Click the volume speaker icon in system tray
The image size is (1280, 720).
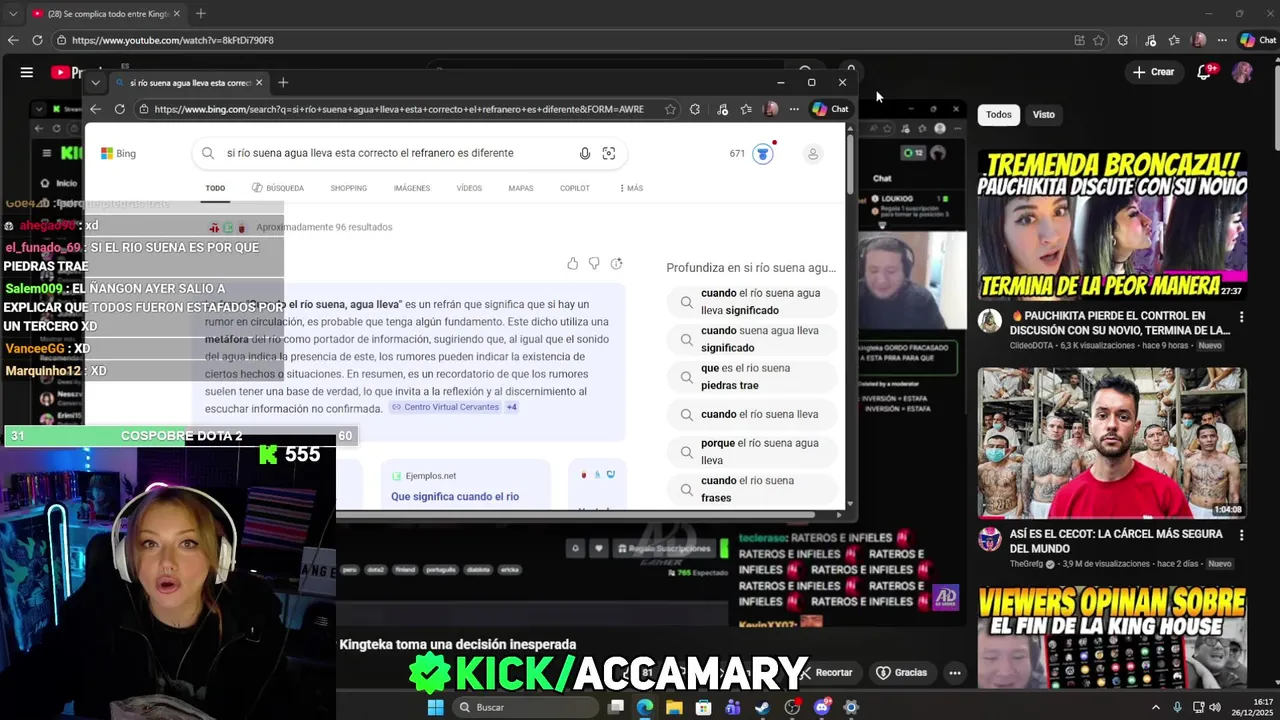pos(1215,707)
